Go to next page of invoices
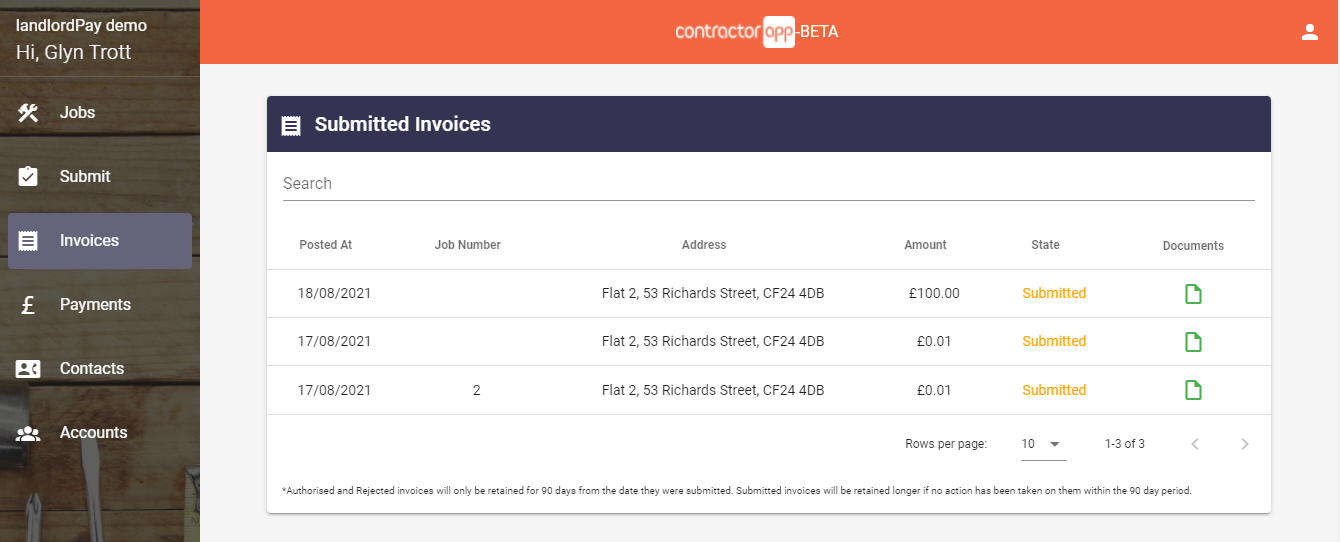The image size is (1340, 542). (1244, 444)
